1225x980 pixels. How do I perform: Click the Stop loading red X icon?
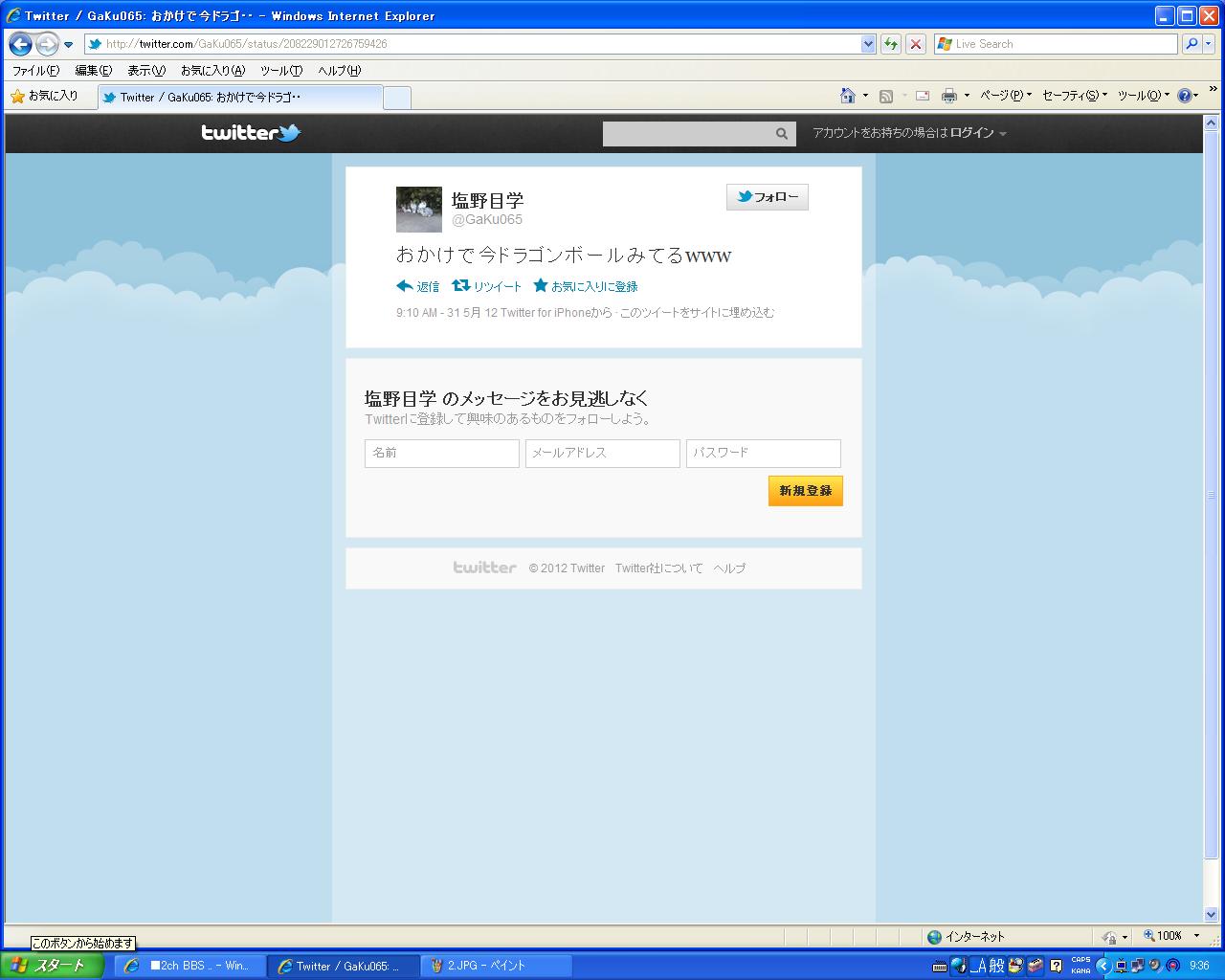[916, 44]
